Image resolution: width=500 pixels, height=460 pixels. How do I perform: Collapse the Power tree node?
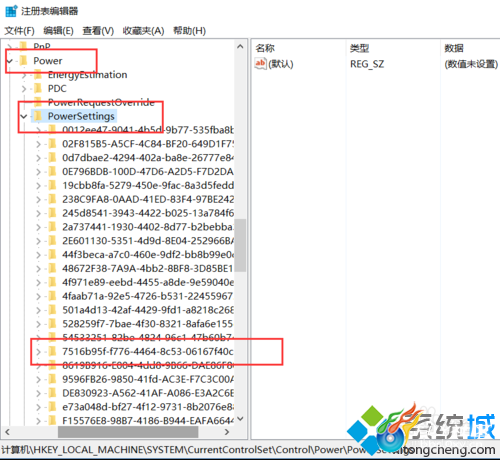click(10, 61)
